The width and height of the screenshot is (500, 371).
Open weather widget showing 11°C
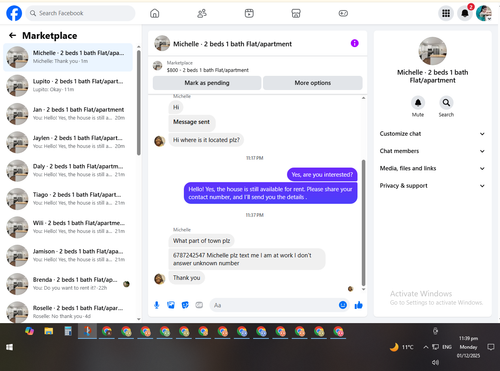pyautogui.click(x=402, y=347)
